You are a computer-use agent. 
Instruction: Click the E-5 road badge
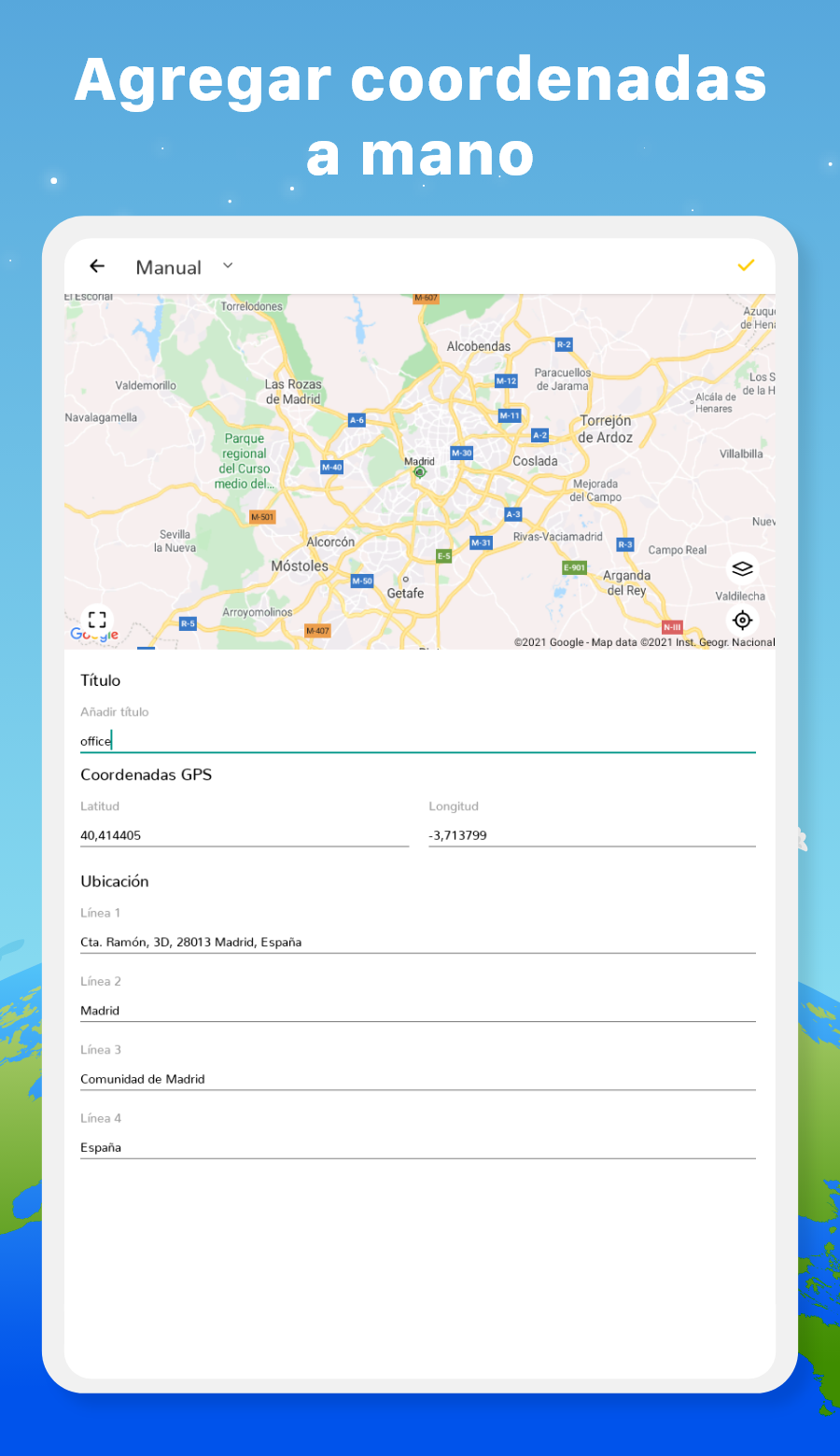(x=443, y=556)
